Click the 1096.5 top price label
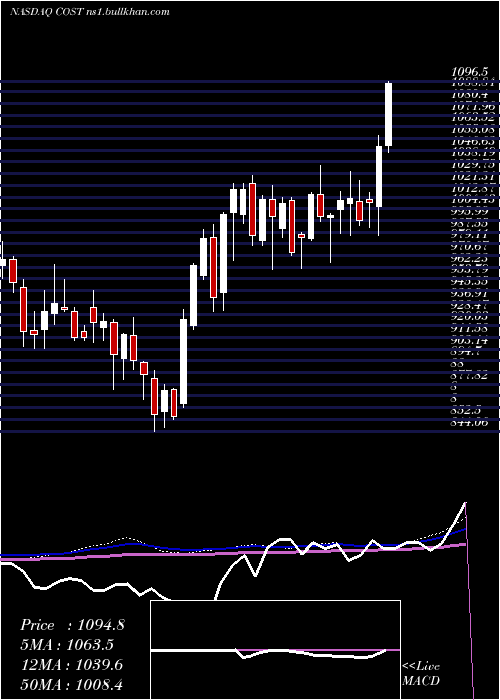The width and height of the screenshot is (500, 700). (x=469, y=71)
